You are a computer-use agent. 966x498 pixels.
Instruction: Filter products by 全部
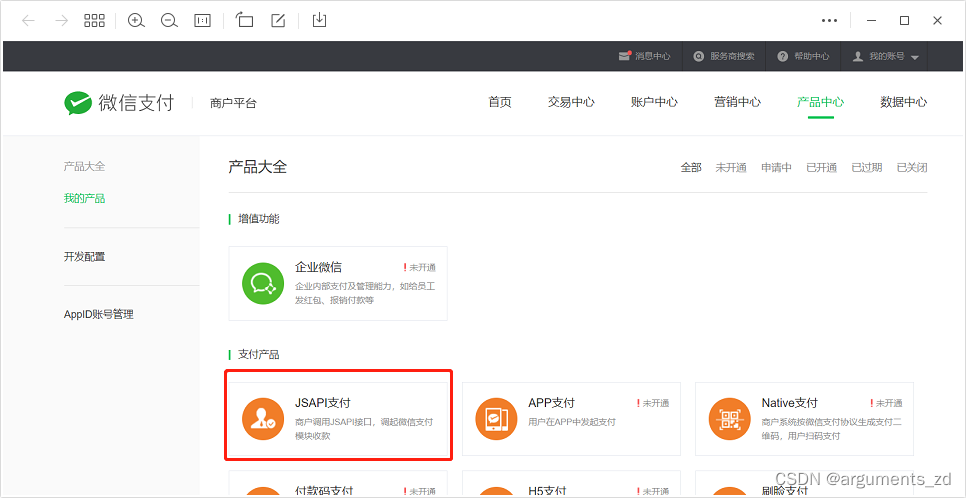pos(691,168)
